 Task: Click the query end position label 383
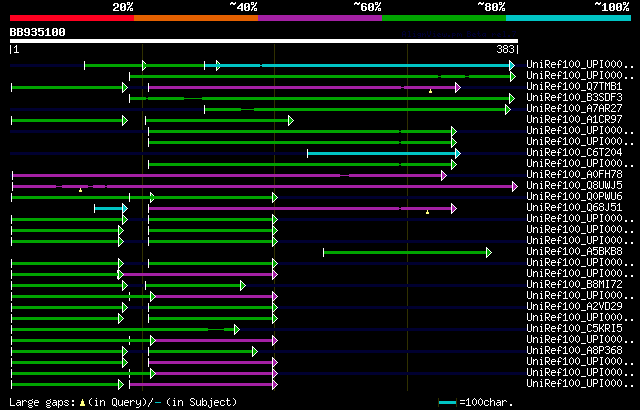pyautogui.click(x=505, y=49)
